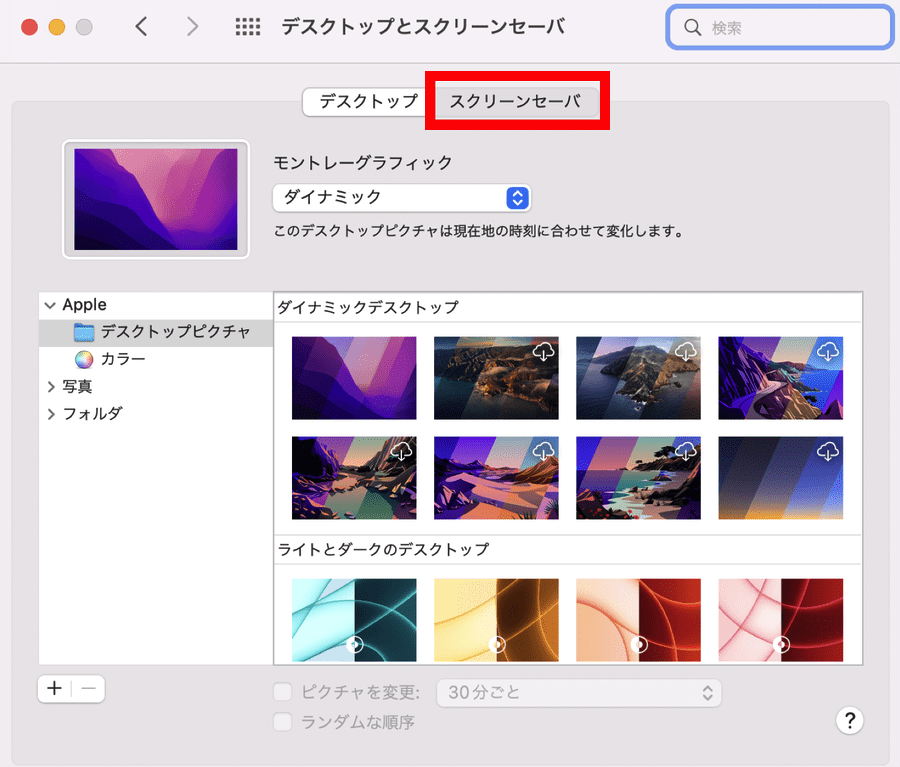The width and height of the screenshot is (900, 767).
Task: Click the plus button to add folder
Action: tap(55, 688)
